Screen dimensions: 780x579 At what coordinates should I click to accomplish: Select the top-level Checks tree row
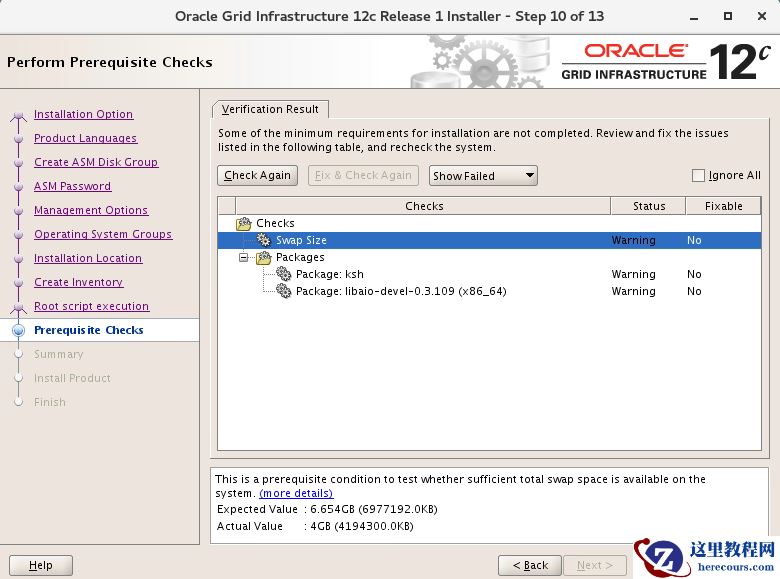(489, 223)
